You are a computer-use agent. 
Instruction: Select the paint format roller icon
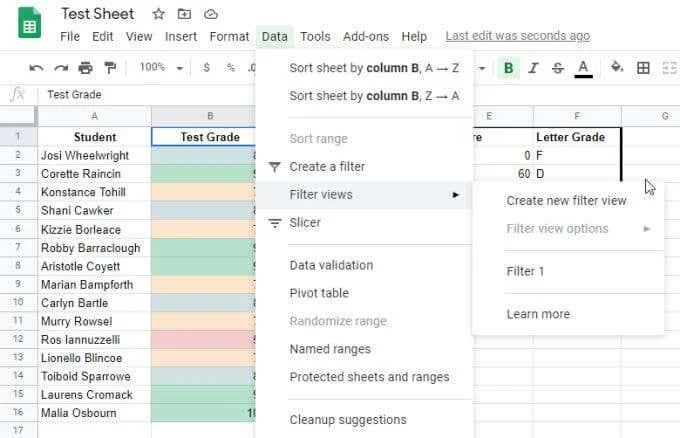coord(110,68)
